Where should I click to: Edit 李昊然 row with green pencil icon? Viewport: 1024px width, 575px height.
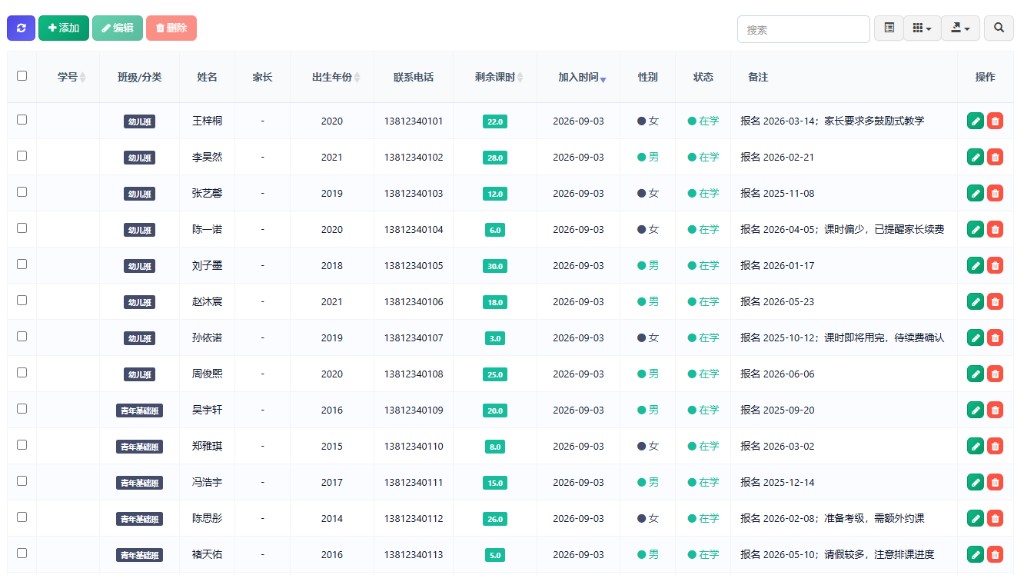pyautogui.click(x=975, y=157)
